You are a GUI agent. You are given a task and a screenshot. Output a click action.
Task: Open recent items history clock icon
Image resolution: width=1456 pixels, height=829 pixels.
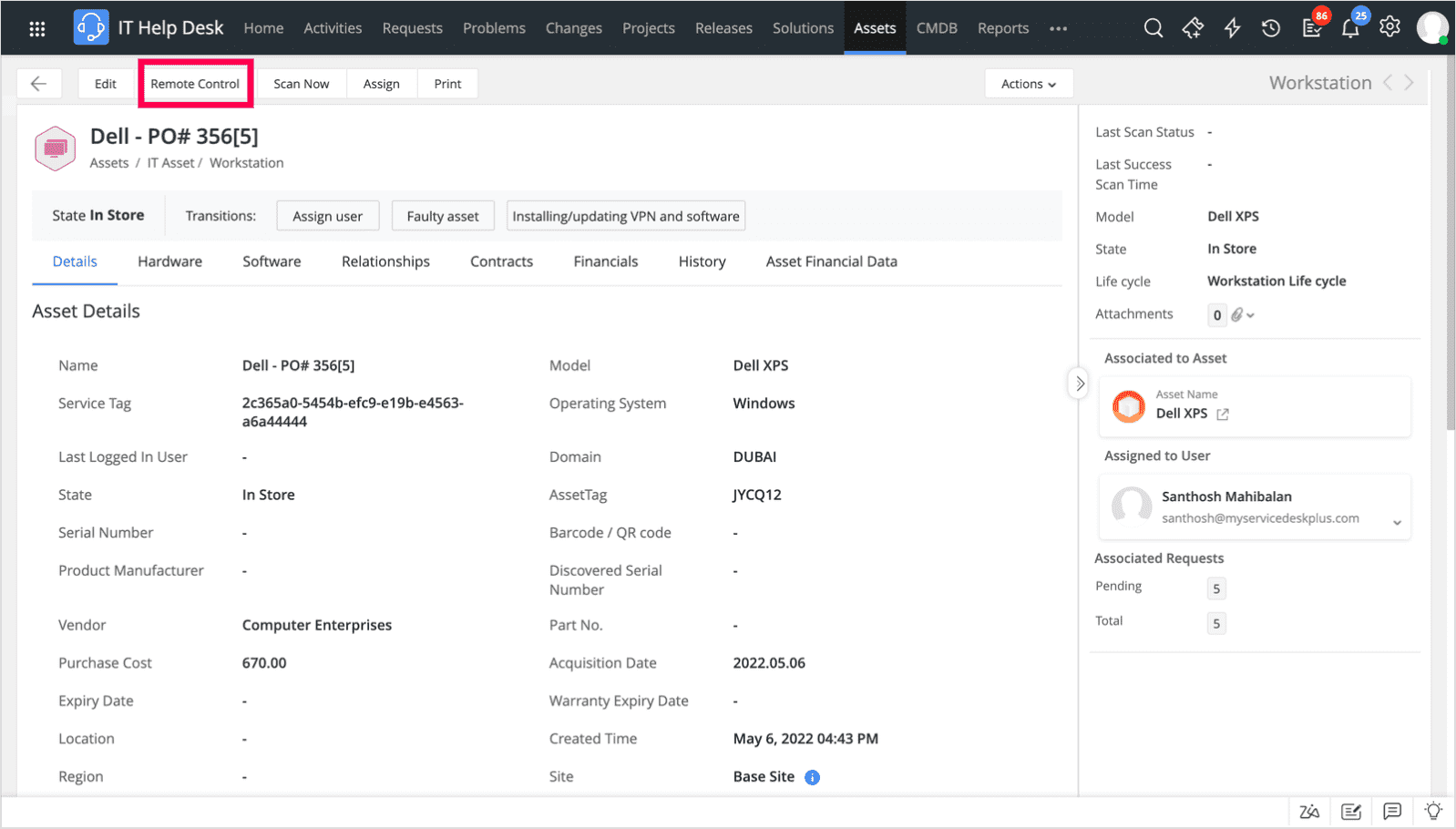(1270, 28)
